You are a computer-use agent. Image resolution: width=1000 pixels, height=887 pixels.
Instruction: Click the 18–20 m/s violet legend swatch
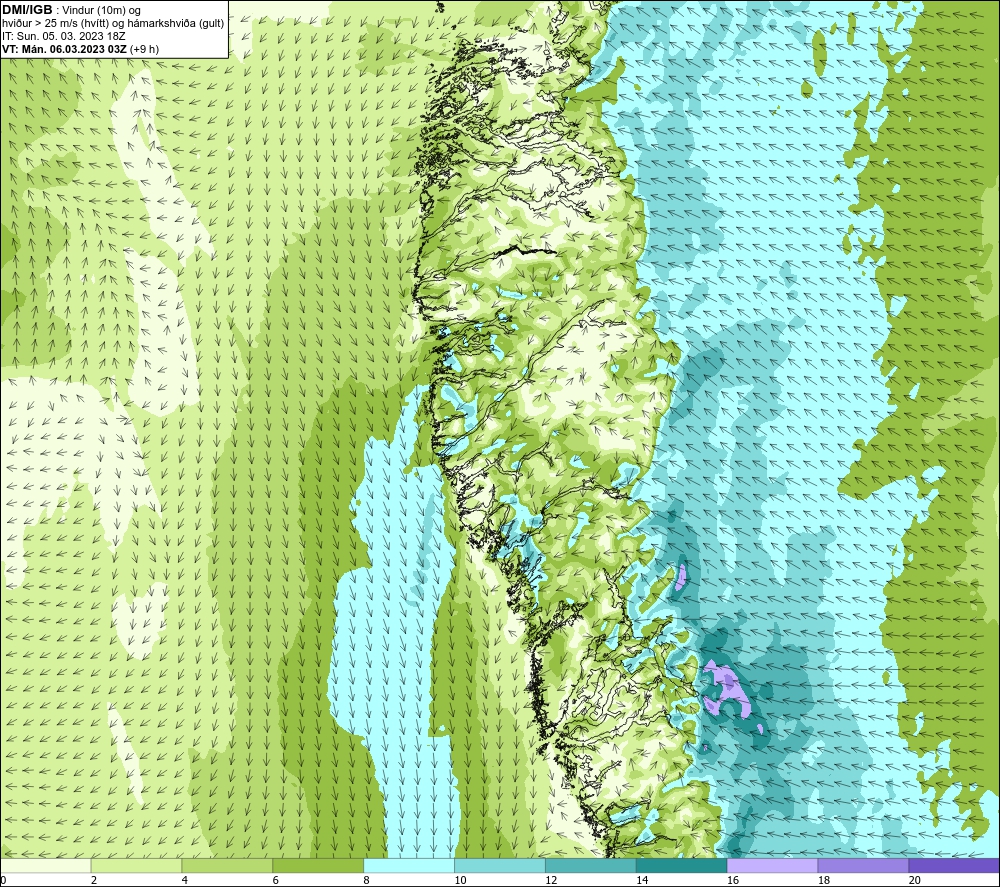[864, 866]
